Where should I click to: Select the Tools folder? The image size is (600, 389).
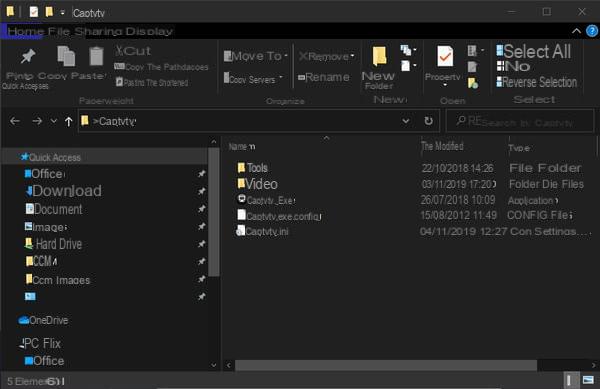point(252,168)
